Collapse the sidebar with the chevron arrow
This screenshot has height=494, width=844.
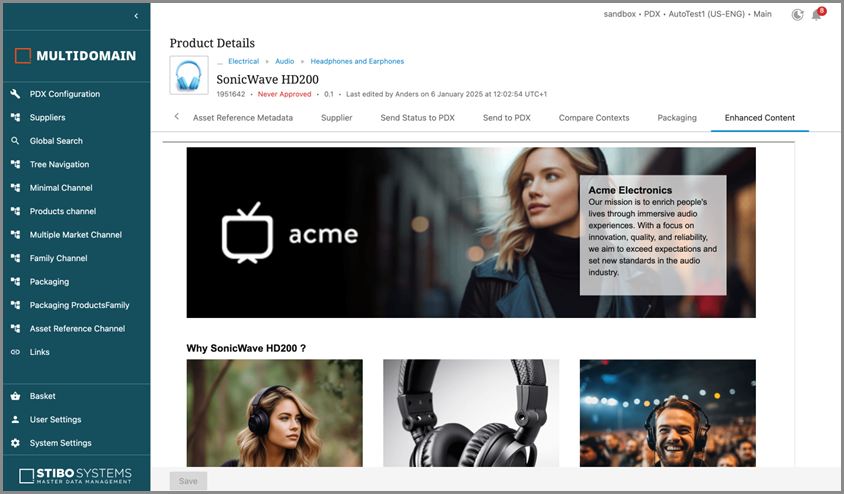136,16
